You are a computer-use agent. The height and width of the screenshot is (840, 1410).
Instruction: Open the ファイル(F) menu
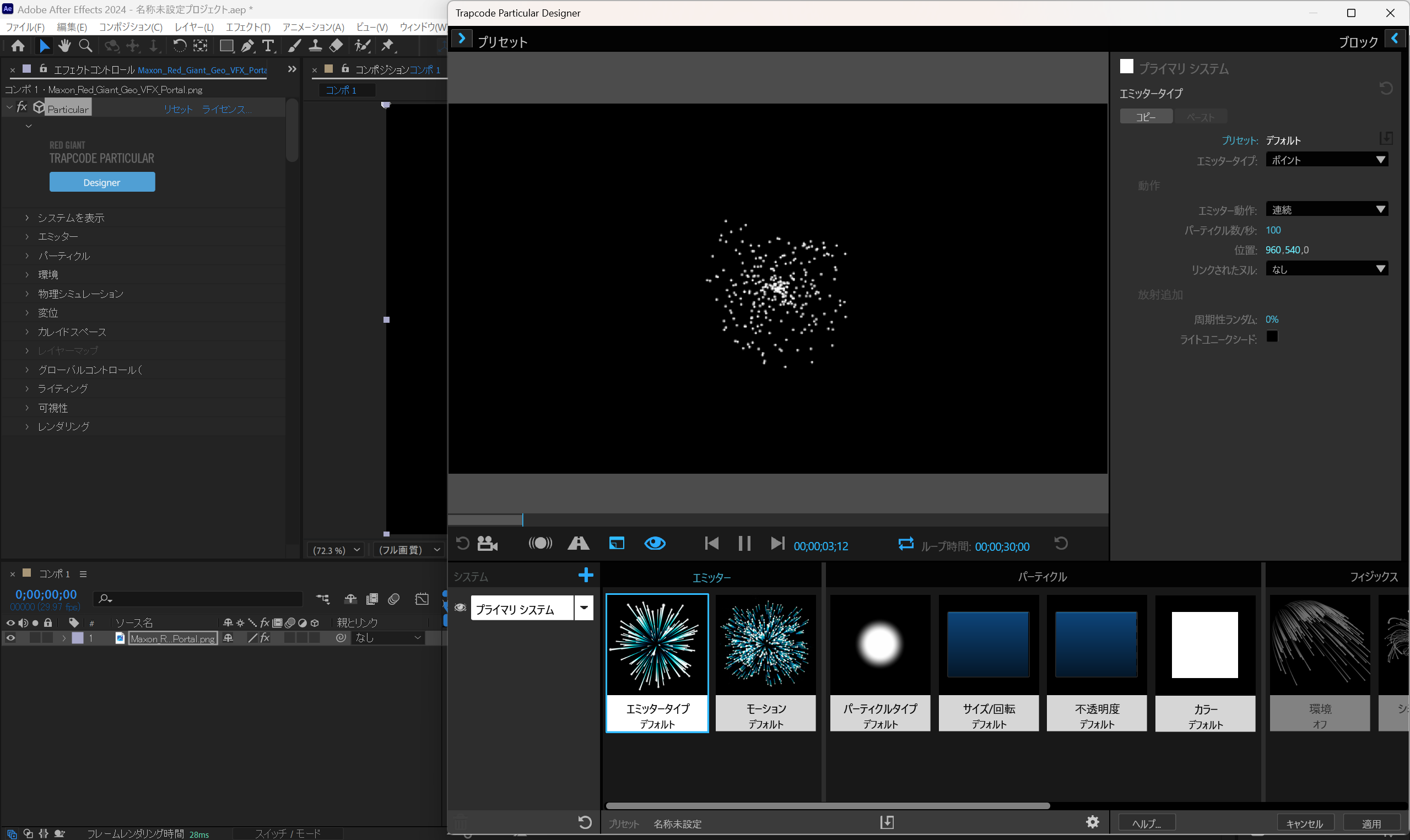click(25, 27)
